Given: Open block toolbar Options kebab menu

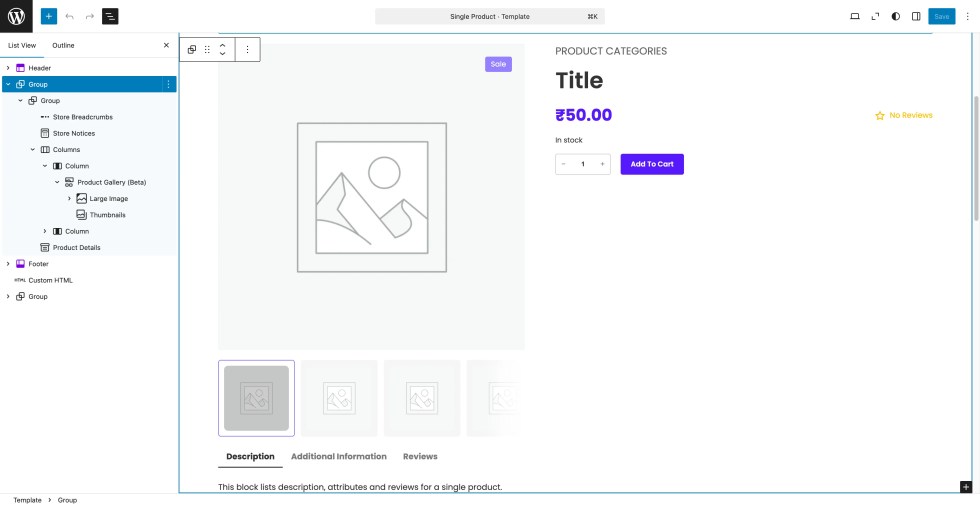Looking at the screenshot, I should [248, 49].
